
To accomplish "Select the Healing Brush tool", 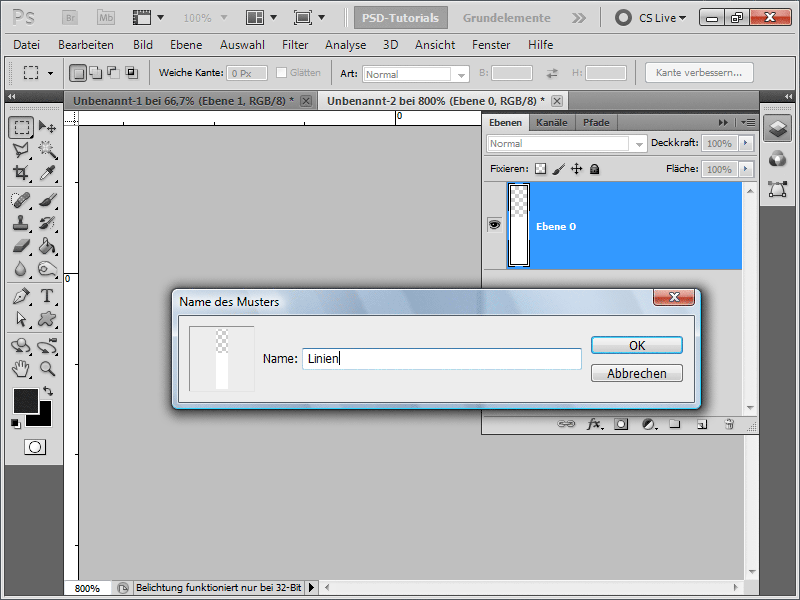I will pos(21,200).
